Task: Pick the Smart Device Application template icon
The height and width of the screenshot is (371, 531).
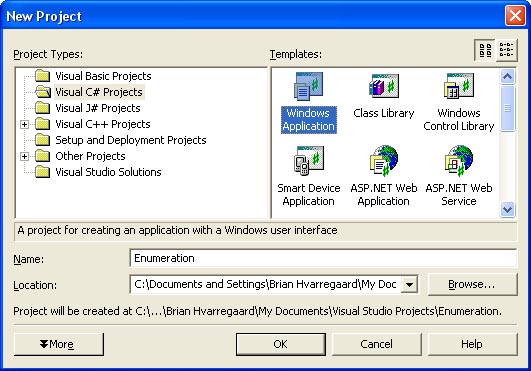Action: click(309, 160)
